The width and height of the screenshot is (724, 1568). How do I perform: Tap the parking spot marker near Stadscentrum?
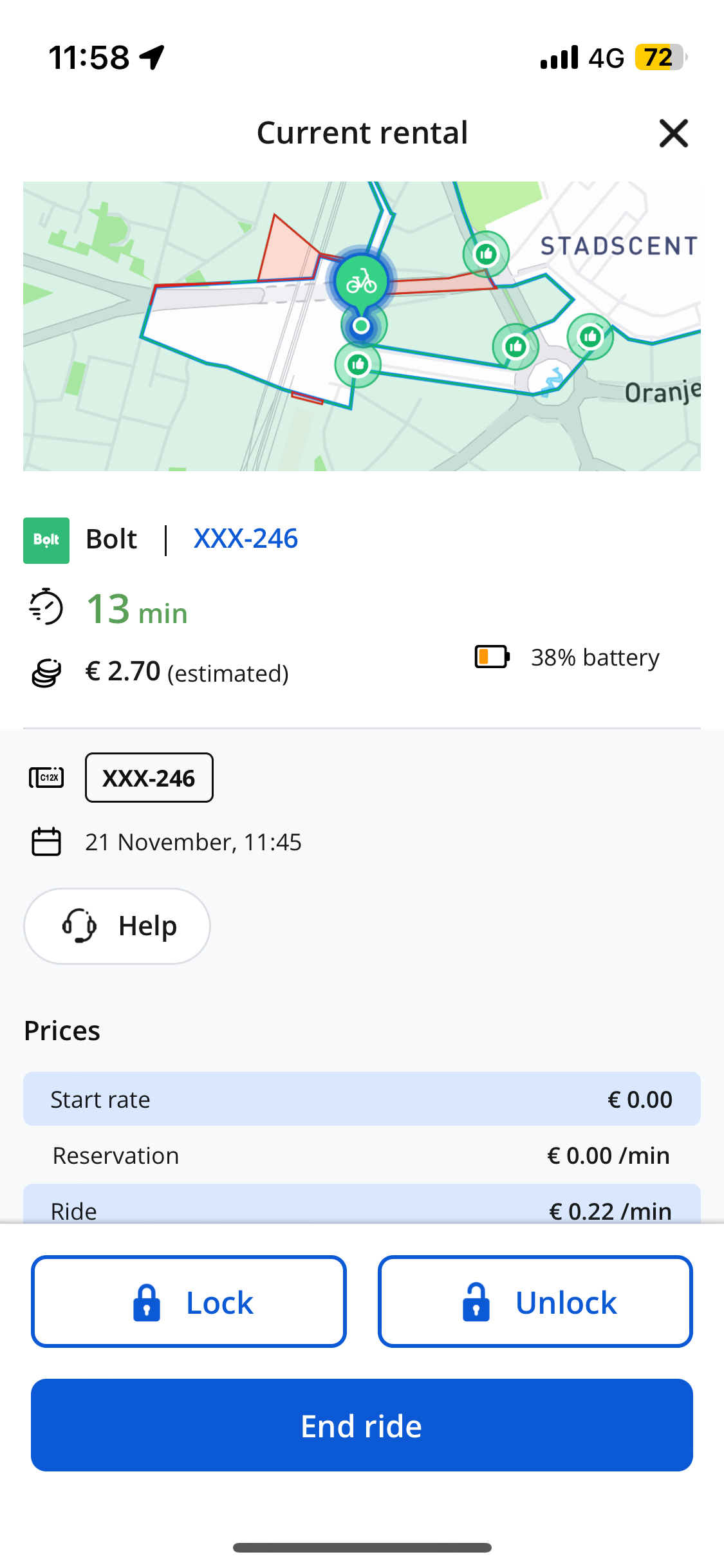487,254
